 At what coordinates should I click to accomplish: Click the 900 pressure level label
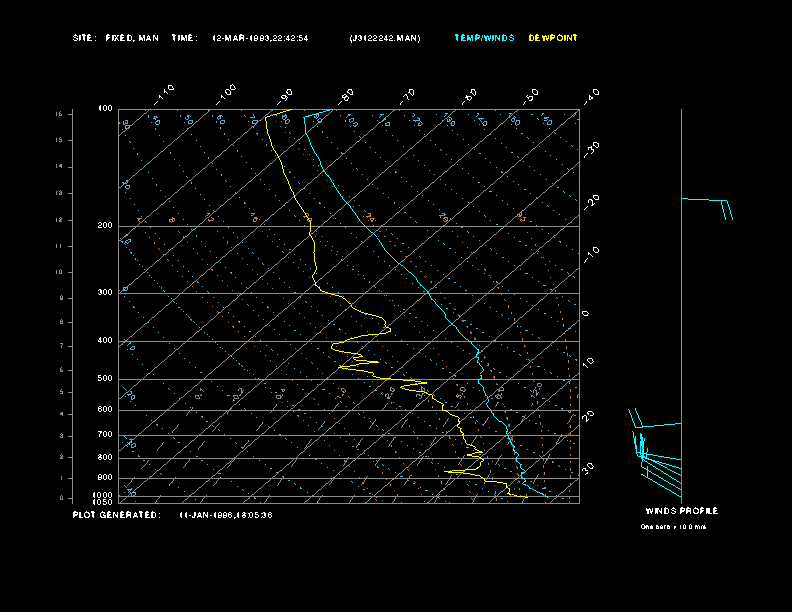tap(105, 477)
